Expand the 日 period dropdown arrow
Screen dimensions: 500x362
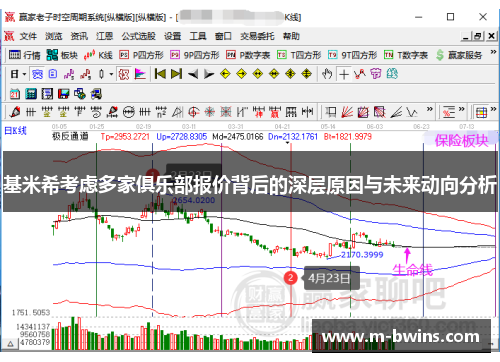[24, 74]
